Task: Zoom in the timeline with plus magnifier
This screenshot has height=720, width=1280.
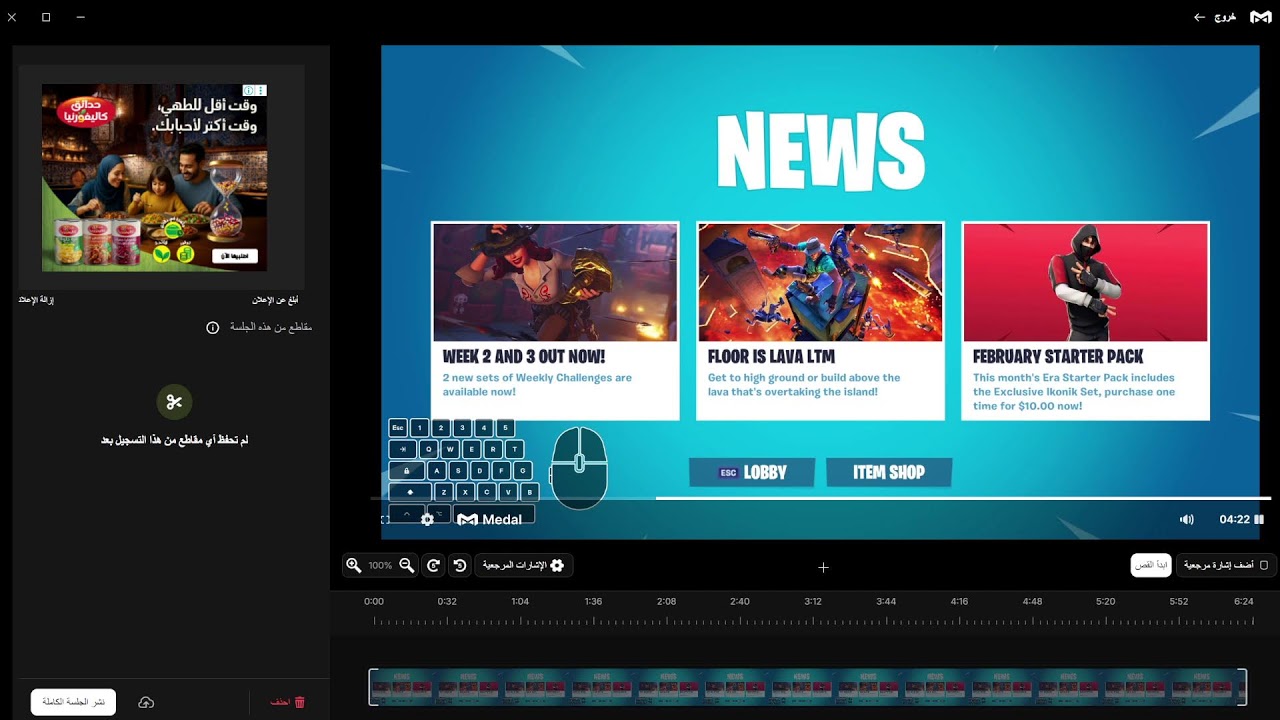Action: point(353,565)
